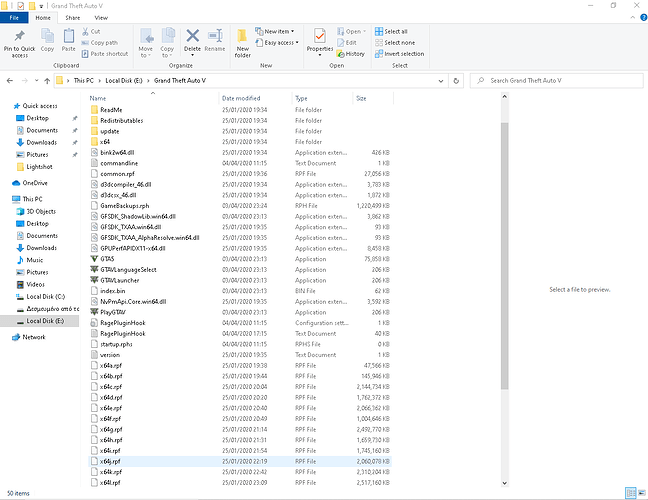648x500 pixels.
Task: Navigate back with the left arrow
Action: pos(10,81)
